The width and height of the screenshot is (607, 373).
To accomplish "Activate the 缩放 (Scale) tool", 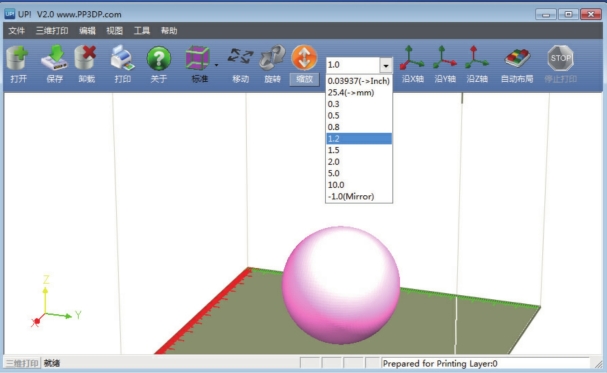I will 304,58.
